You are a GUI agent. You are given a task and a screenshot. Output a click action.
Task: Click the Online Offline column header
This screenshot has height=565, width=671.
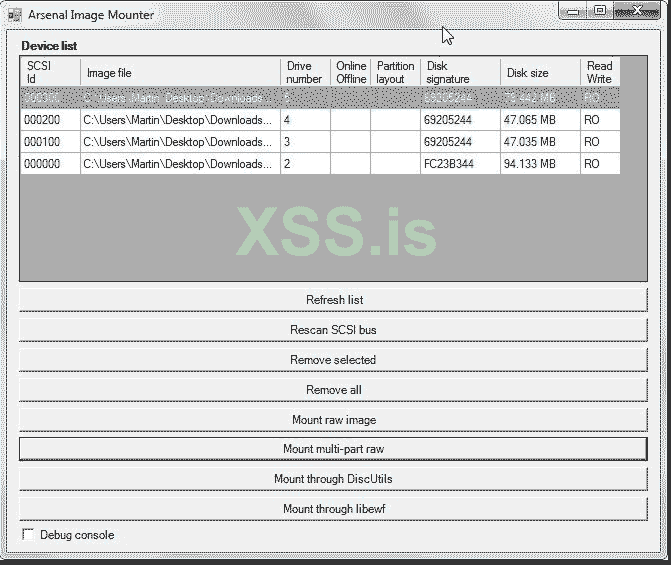click(350, 72)
